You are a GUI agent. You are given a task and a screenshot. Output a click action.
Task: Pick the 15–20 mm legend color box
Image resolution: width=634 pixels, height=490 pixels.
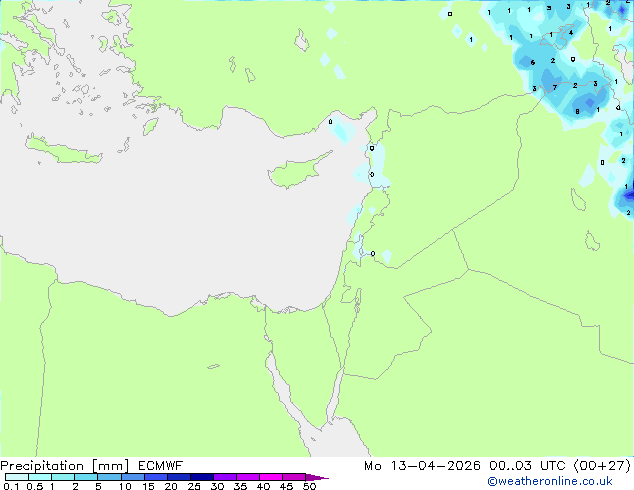click(x=155, y=477)
